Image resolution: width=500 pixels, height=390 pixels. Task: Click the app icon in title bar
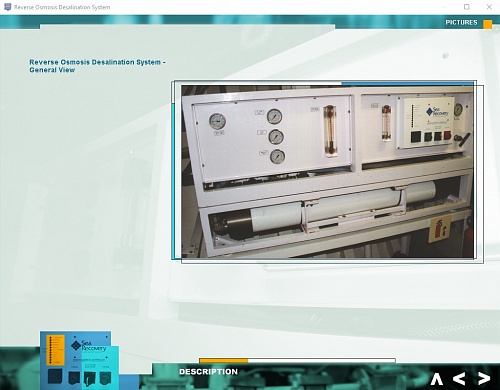coord(7,7)
